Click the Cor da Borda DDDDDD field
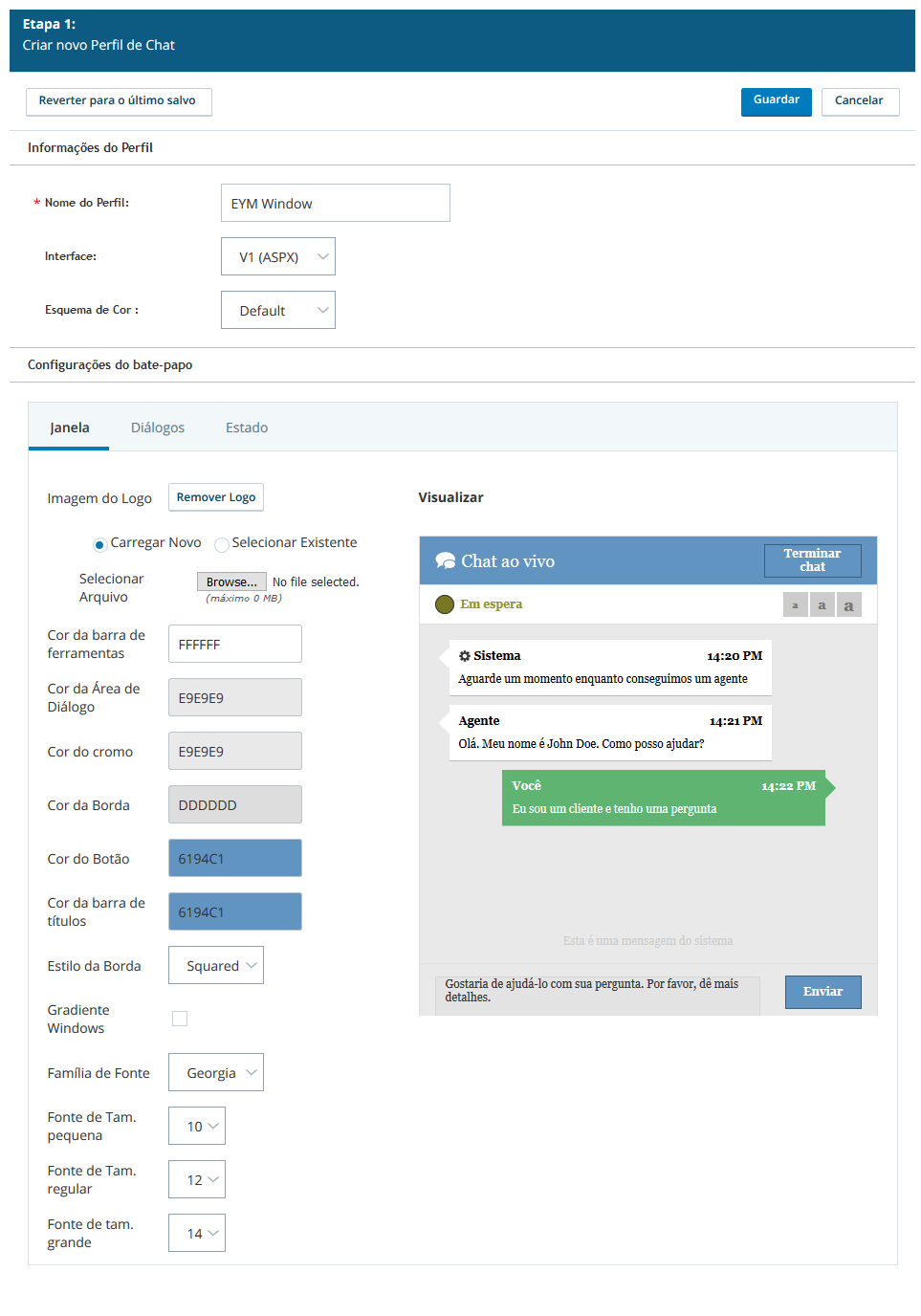This screenshot has height=1316, width=921. click(x=235, y=804)
